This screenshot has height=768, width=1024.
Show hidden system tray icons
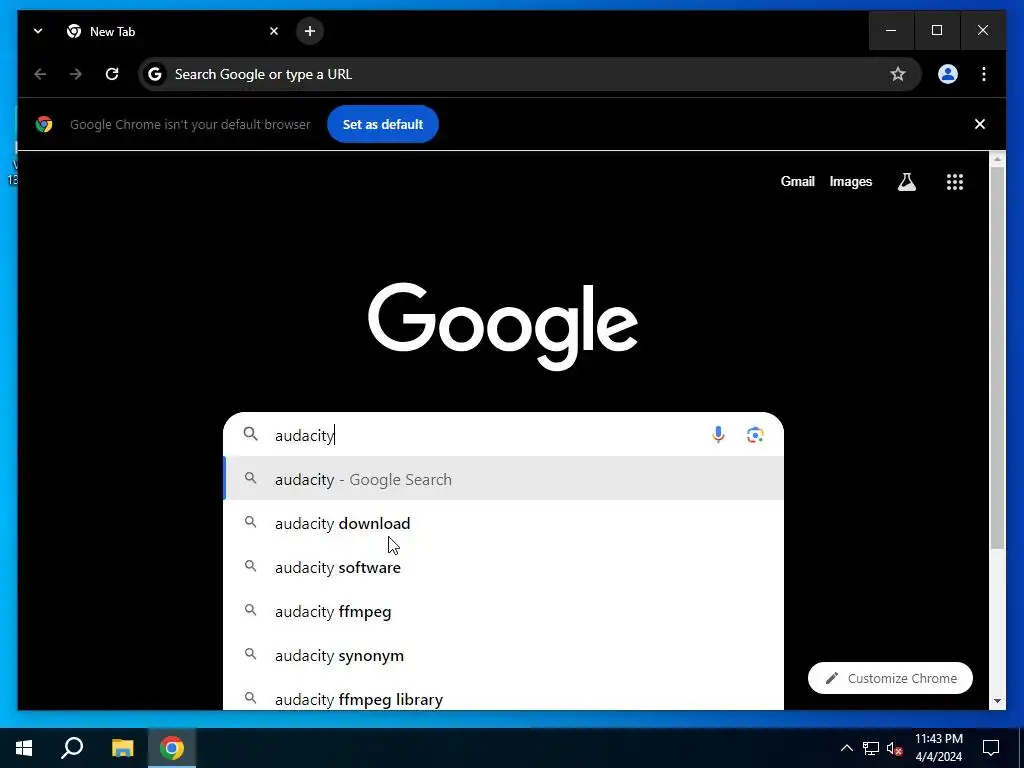846,748
